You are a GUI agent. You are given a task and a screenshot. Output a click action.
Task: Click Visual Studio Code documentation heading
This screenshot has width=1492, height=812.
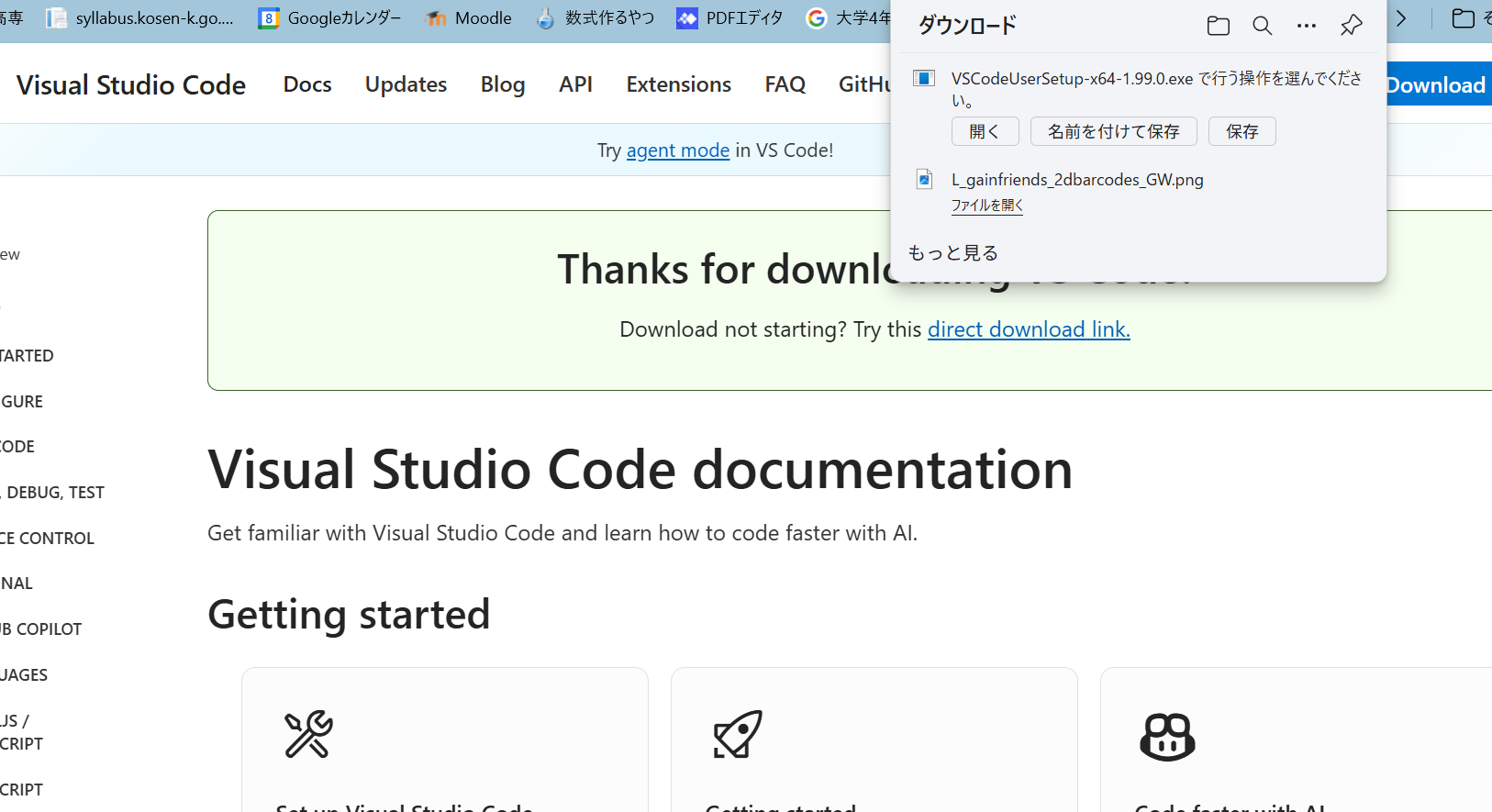pyautogui.click(x=640, y=470)
